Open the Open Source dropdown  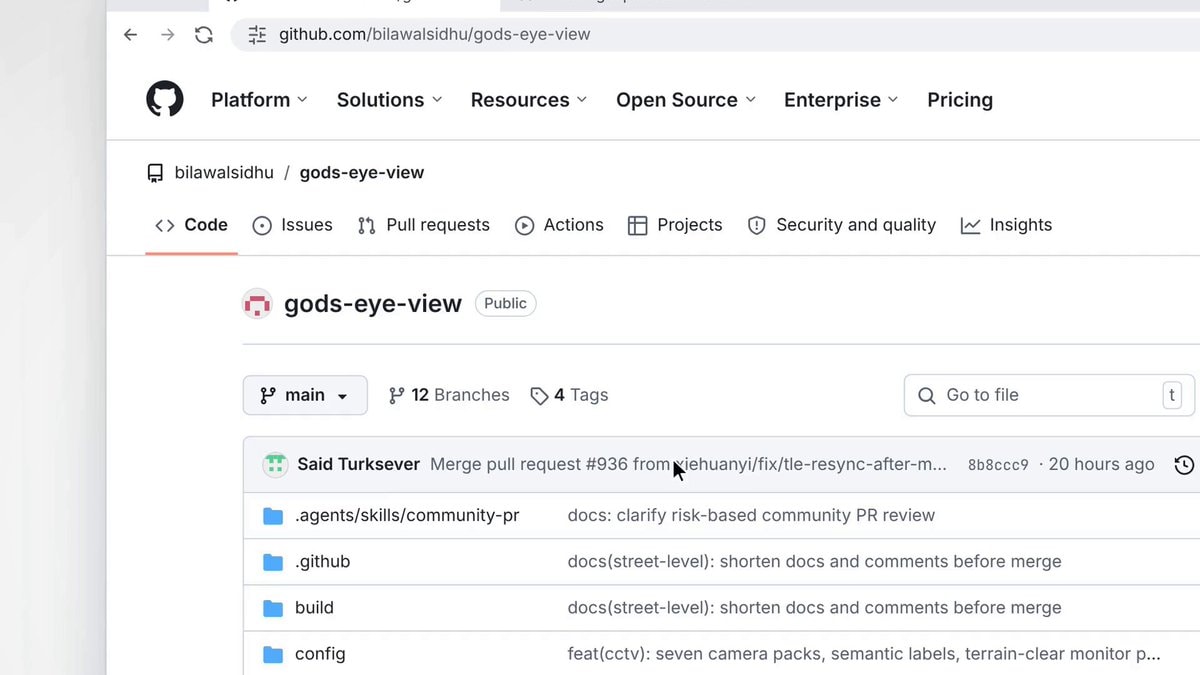(x=686, y=100)
